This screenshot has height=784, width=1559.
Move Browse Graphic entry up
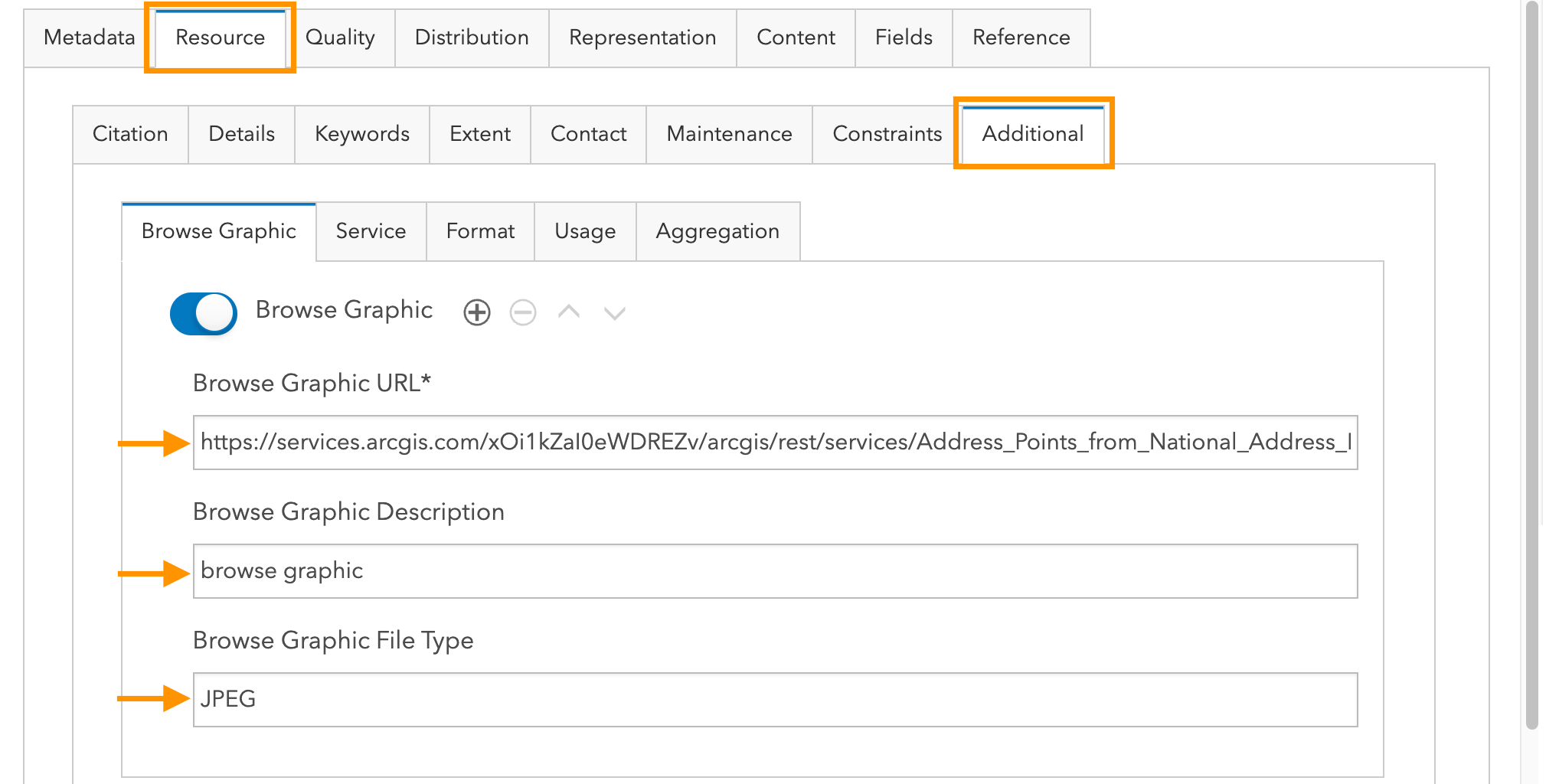(x=568, y=312)
